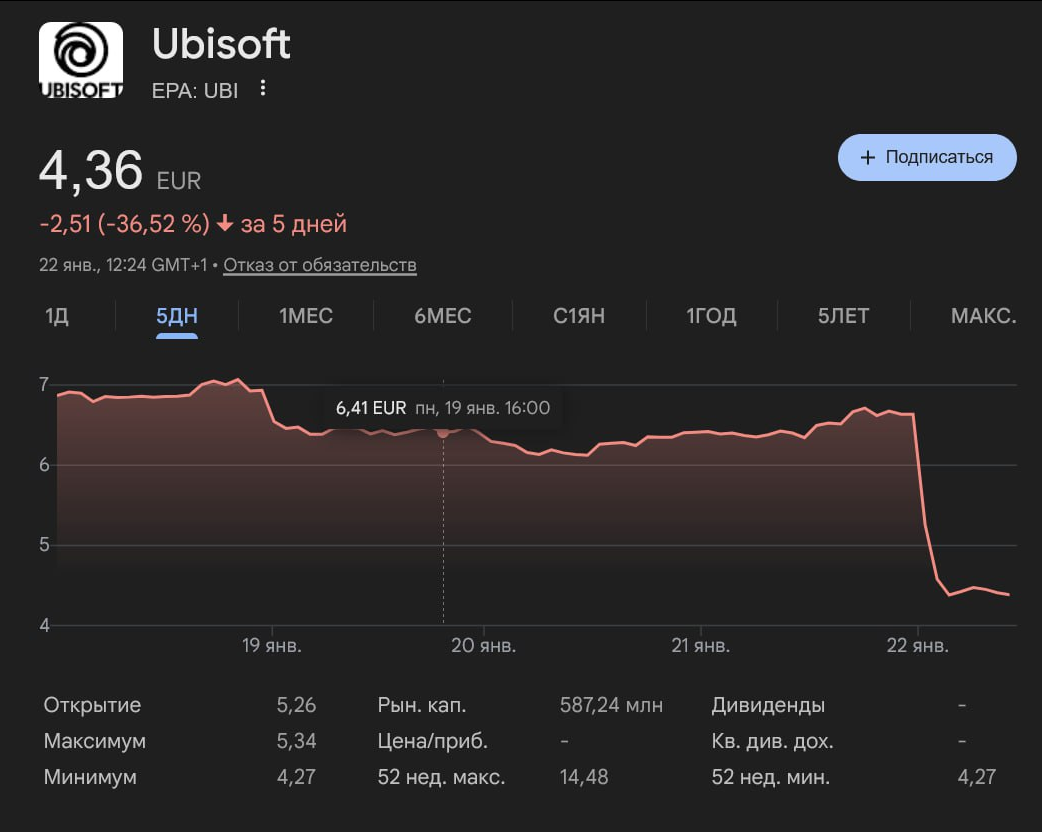Click the "22 янв." axis date label
This screenshot has height=832, width=1042.
click(917, 646)
